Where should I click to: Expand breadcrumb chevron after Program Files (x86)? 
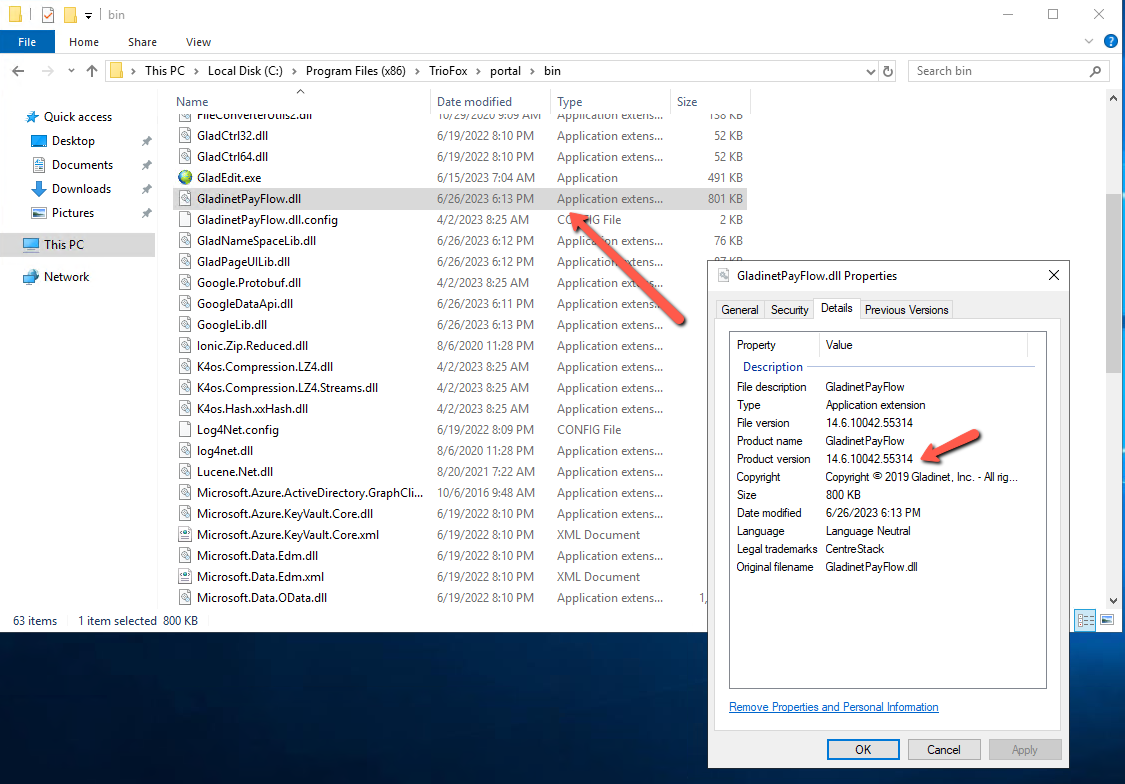tap(418, 71)
